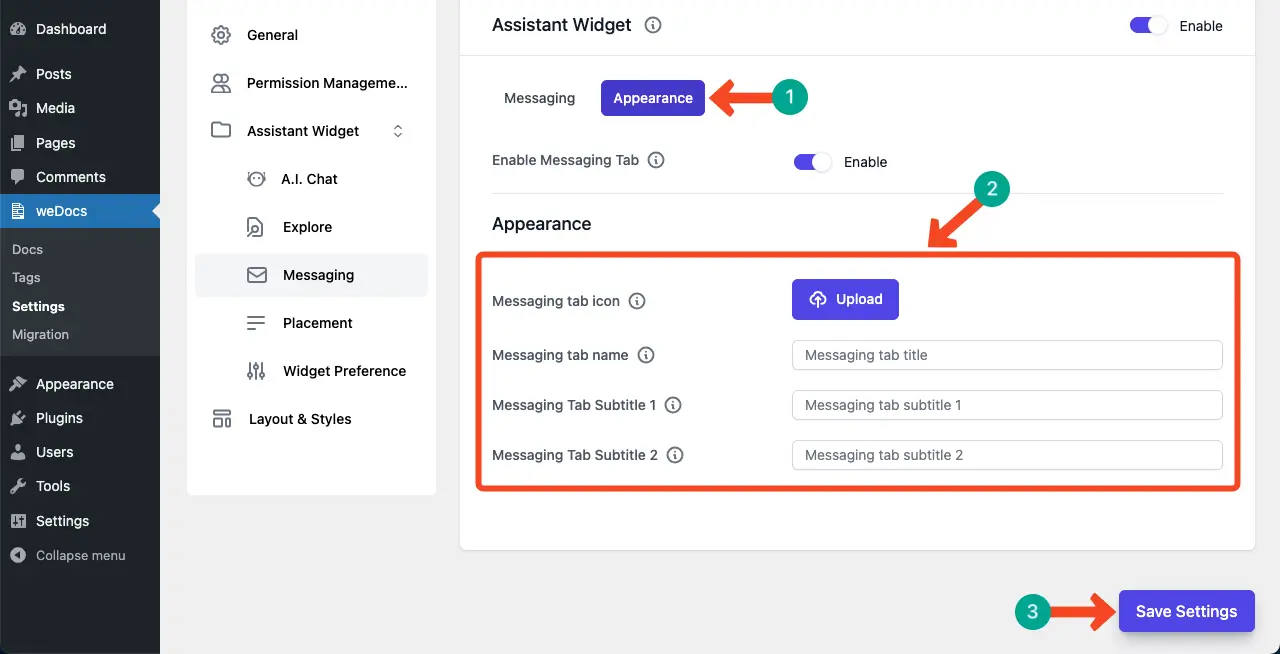
Task: Click the Comments bubble icon
Action: point(18,177)
